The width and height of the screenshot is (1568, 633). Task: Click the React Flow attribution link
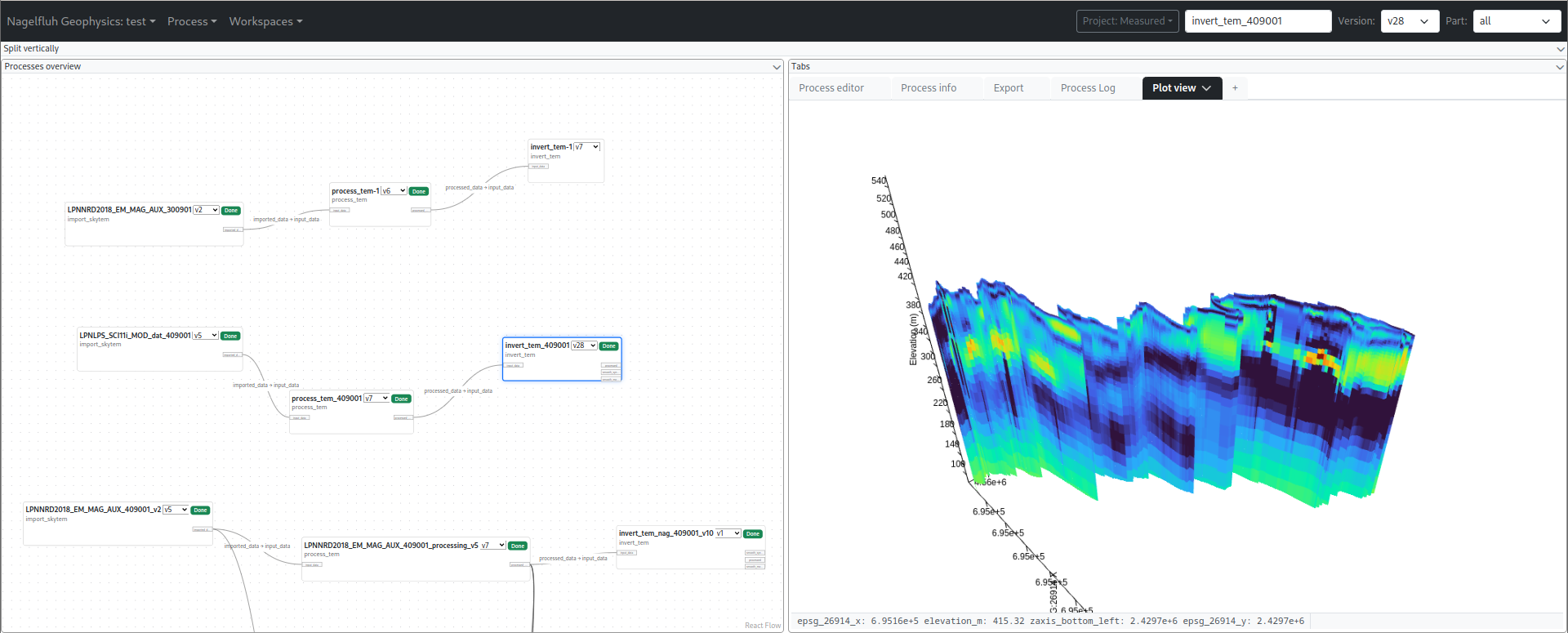click(763, 626)
